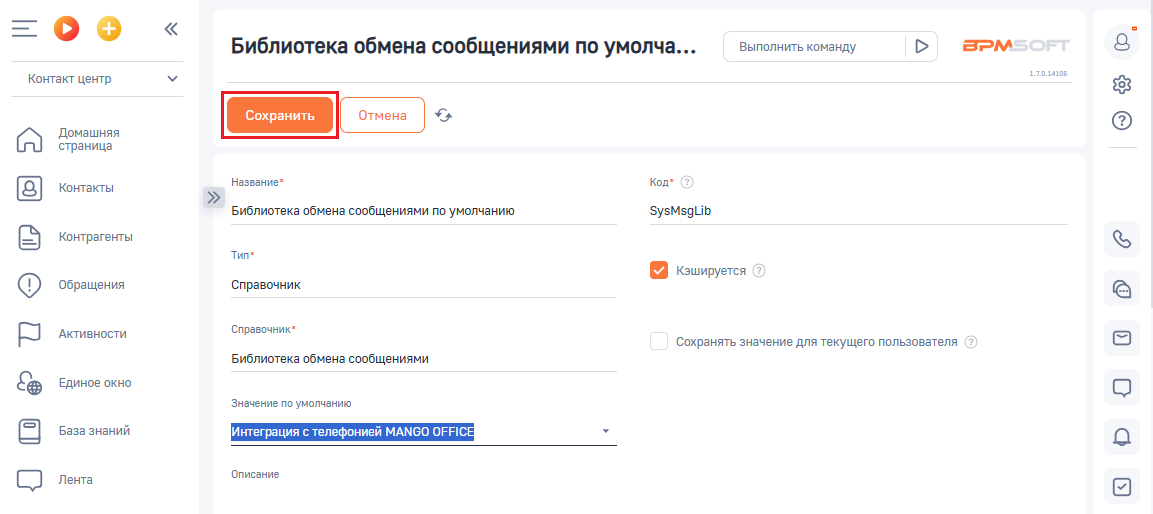Viewport: 1153px width, 514px height.
Task: Run the command with the arrow button
Action: pos(921,46)
